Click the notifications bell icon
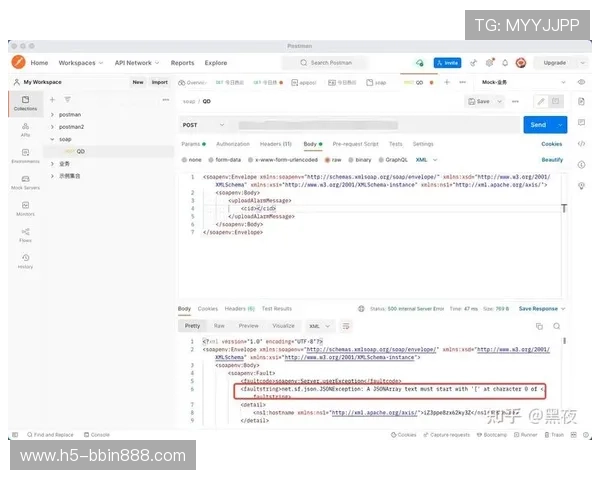 492,62
